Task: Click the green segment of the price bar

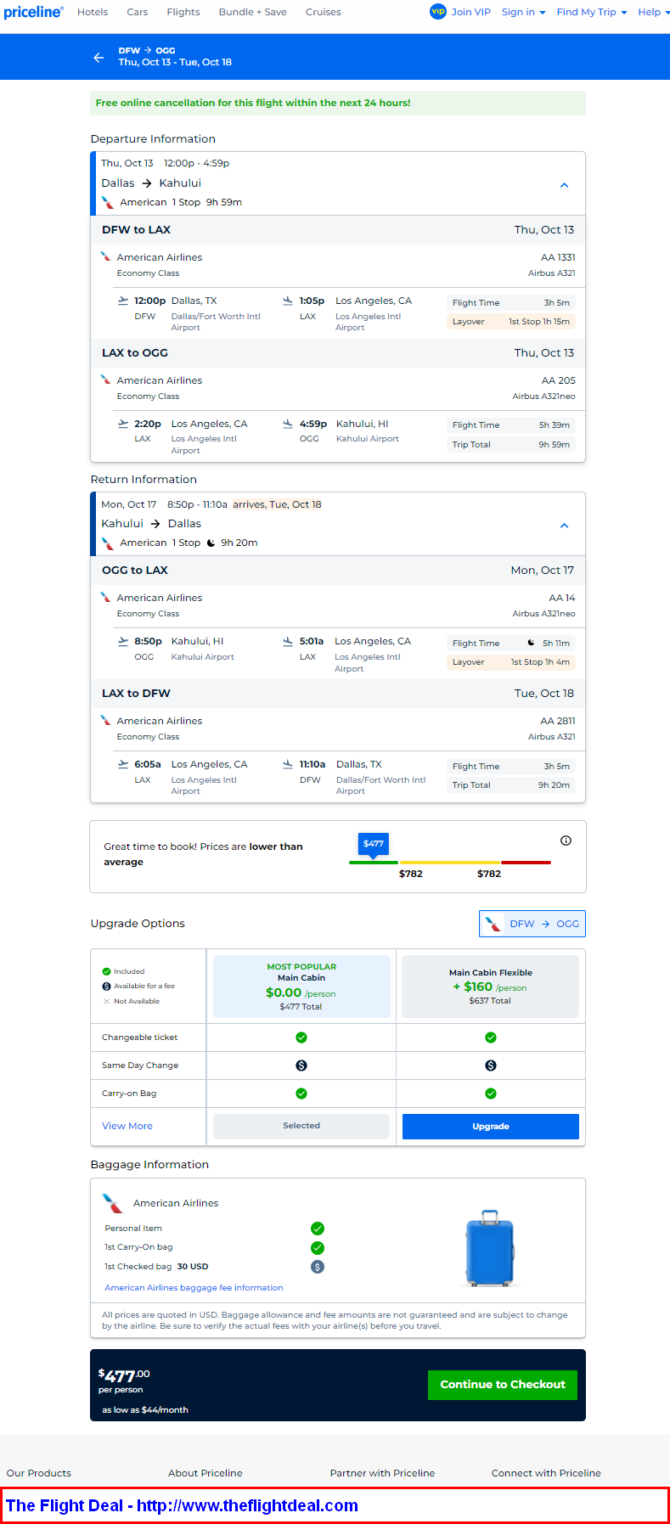Action: coord(373,862)
